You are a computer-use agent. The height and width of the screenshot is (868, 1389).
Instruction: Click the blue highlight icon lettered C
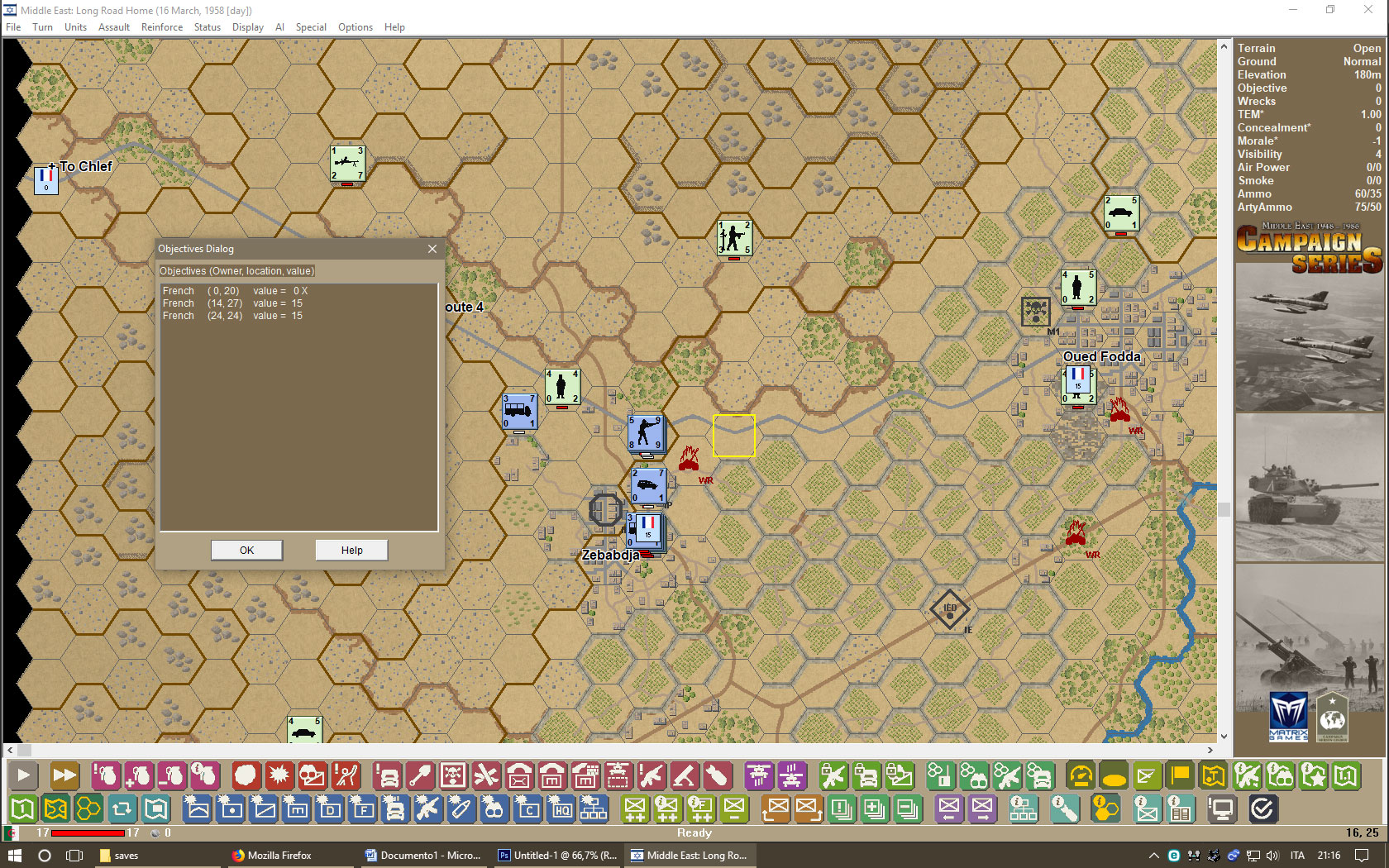pyautogui.click(x=527, y=808)
